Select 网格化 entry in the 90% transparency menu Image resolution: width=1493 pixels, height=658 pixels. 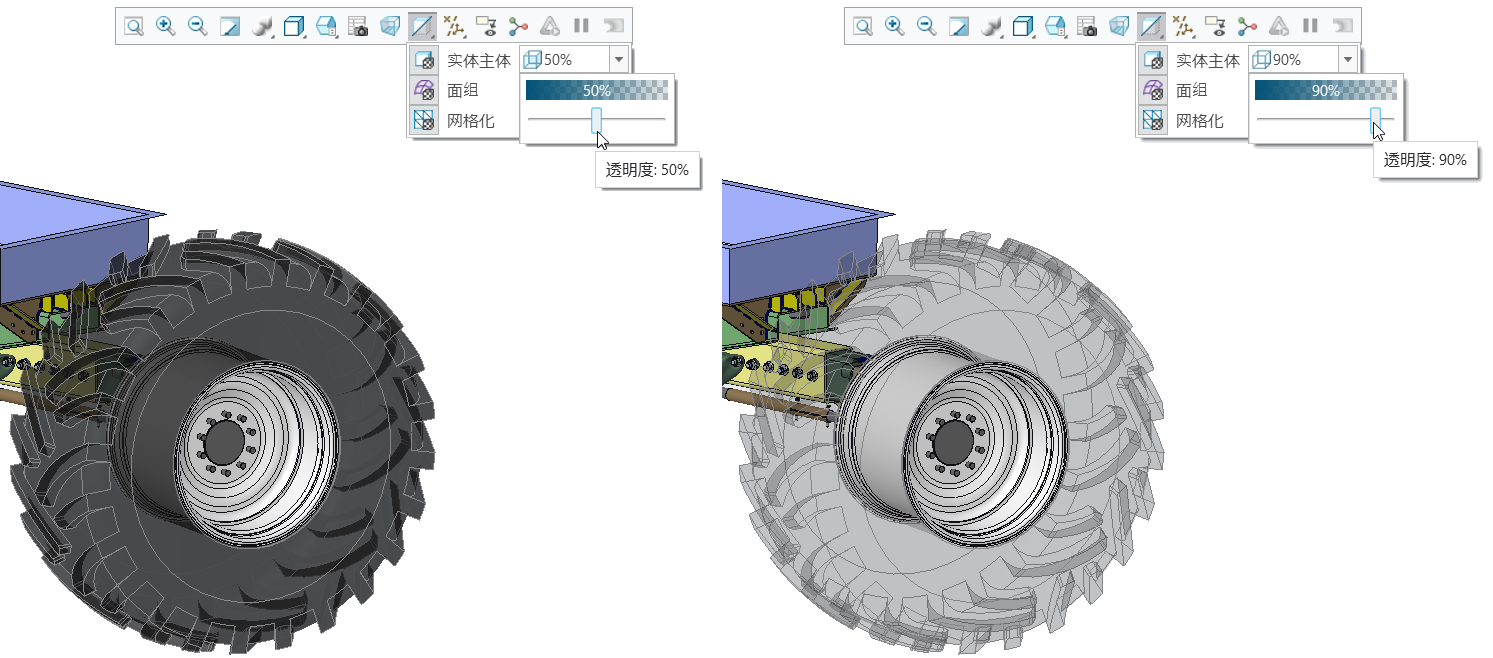(x=1199, y=121)
